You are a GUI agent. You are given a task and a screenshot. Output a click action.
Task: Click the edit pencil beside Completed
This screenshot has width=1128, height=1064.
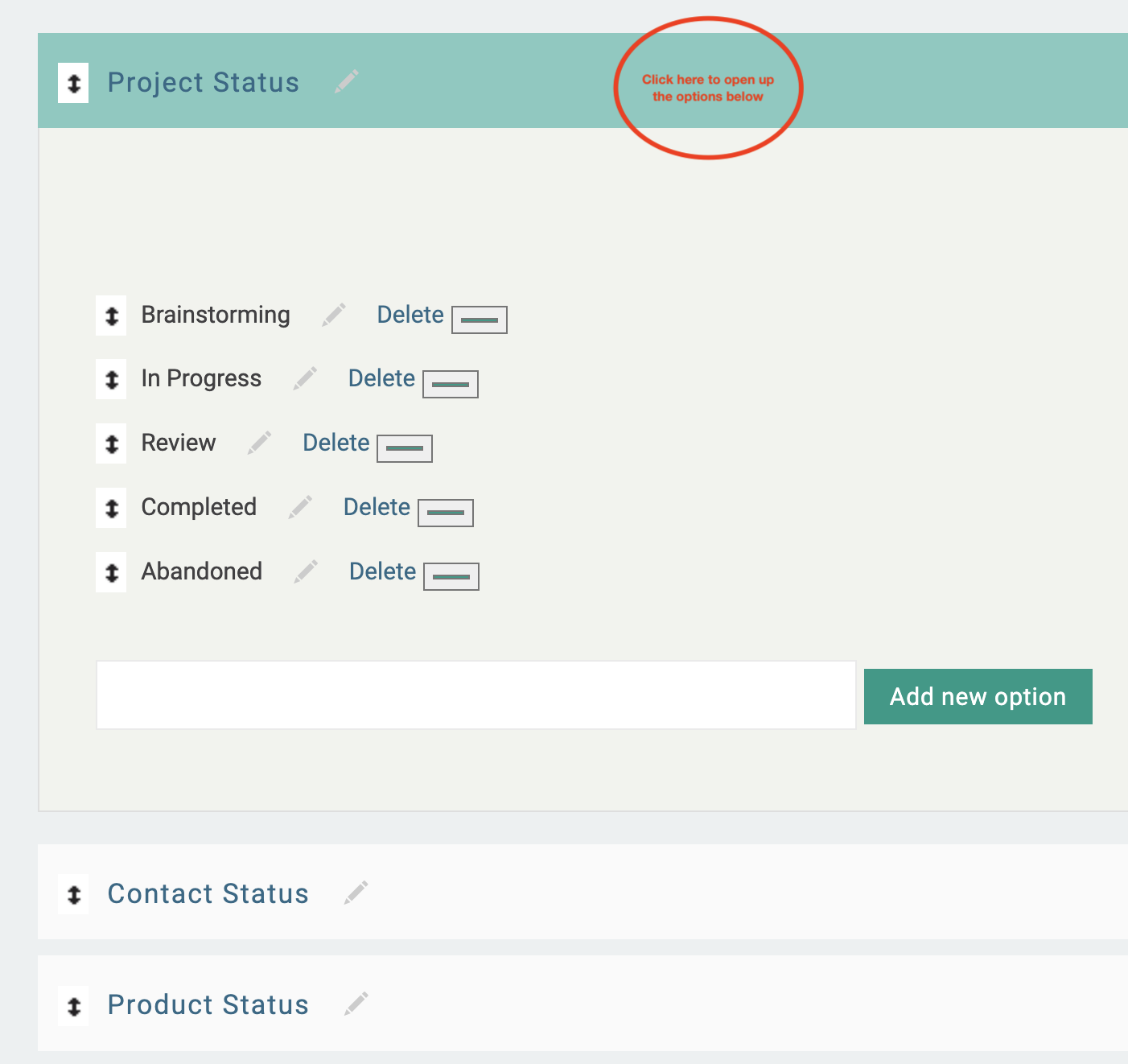300,507
